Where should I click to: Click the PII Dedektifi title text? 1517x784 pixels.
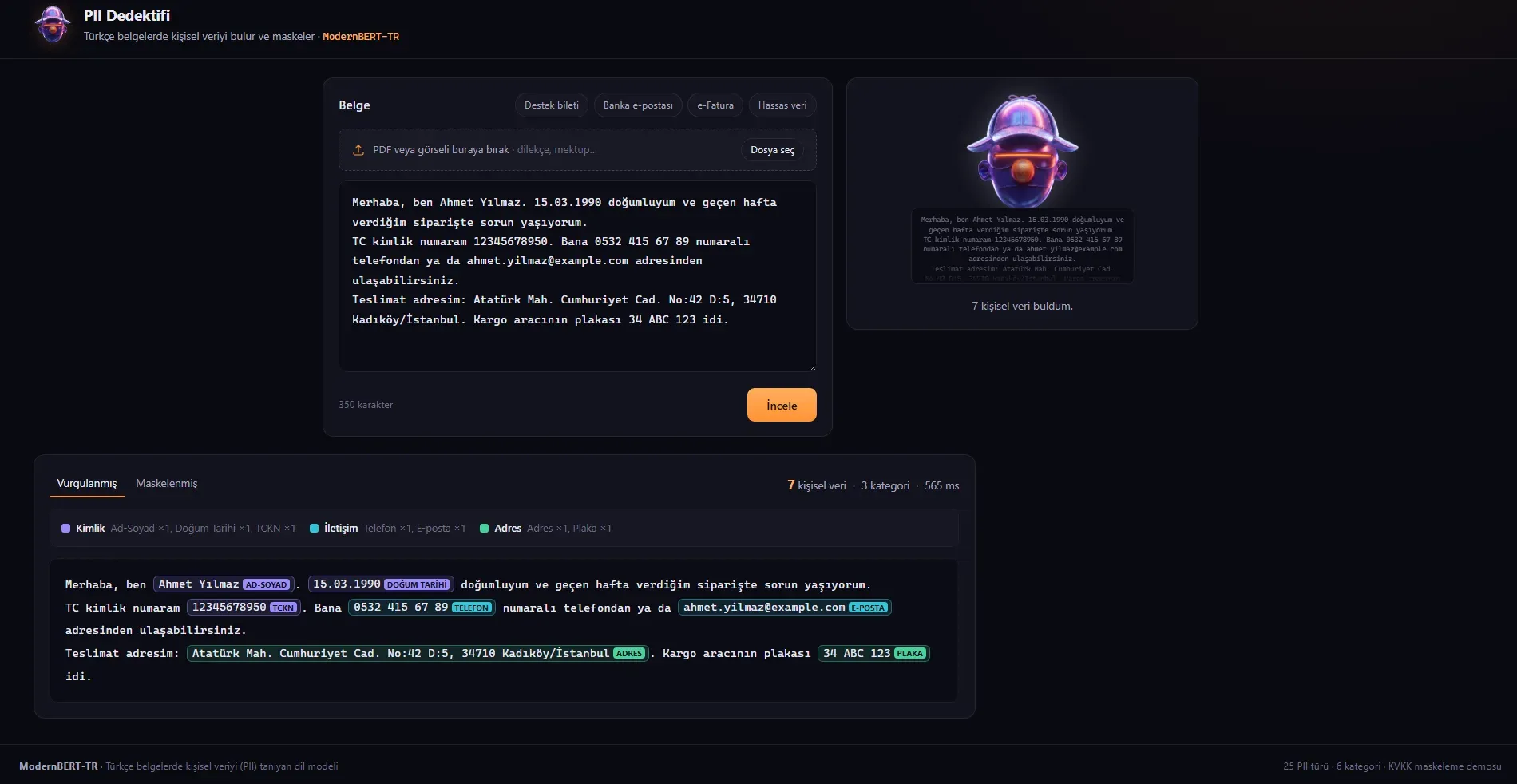(127, 15)
